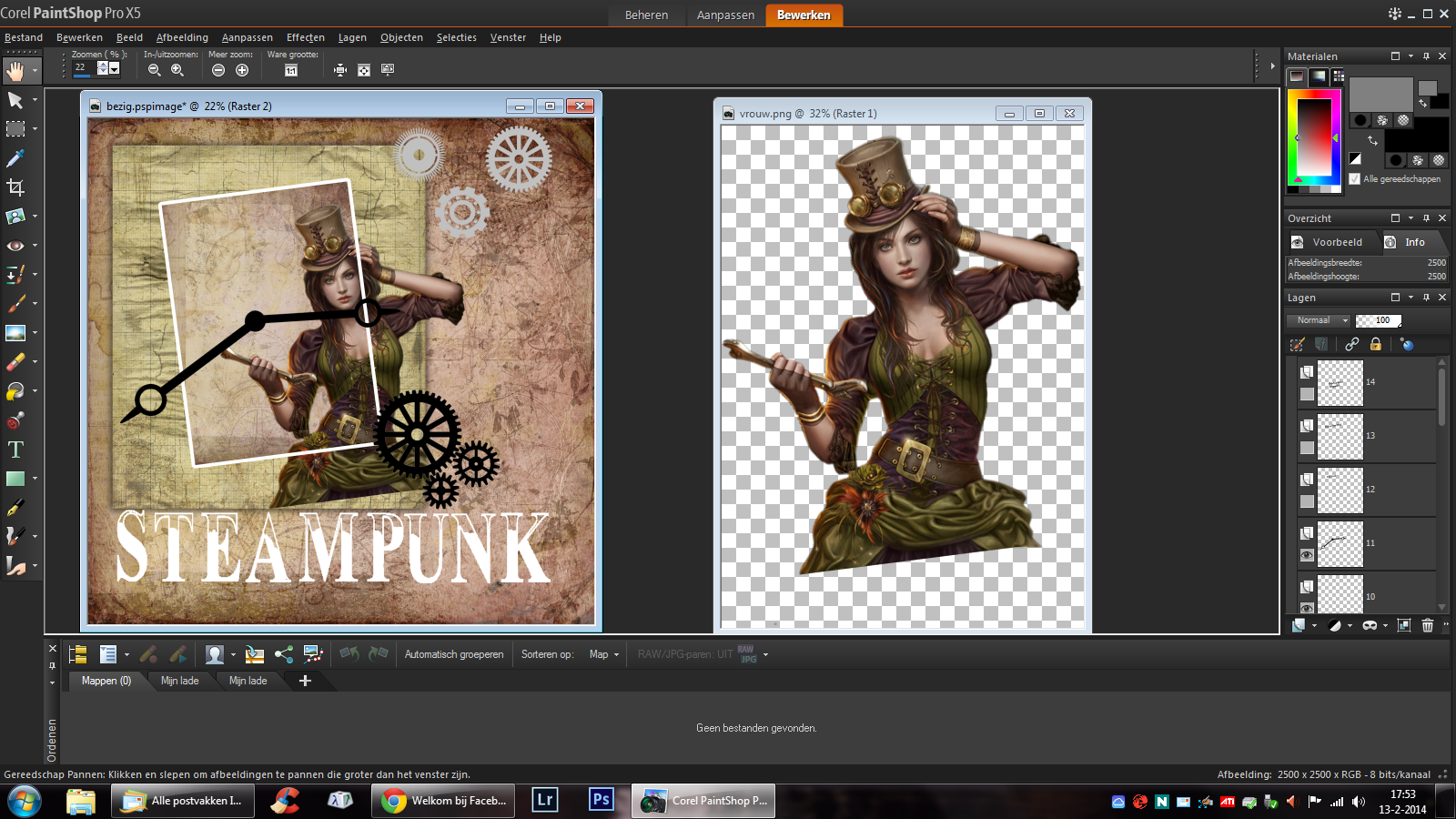Switch to the Info tab in Overzicht
1456x819 pixels.
(1413, 242)
